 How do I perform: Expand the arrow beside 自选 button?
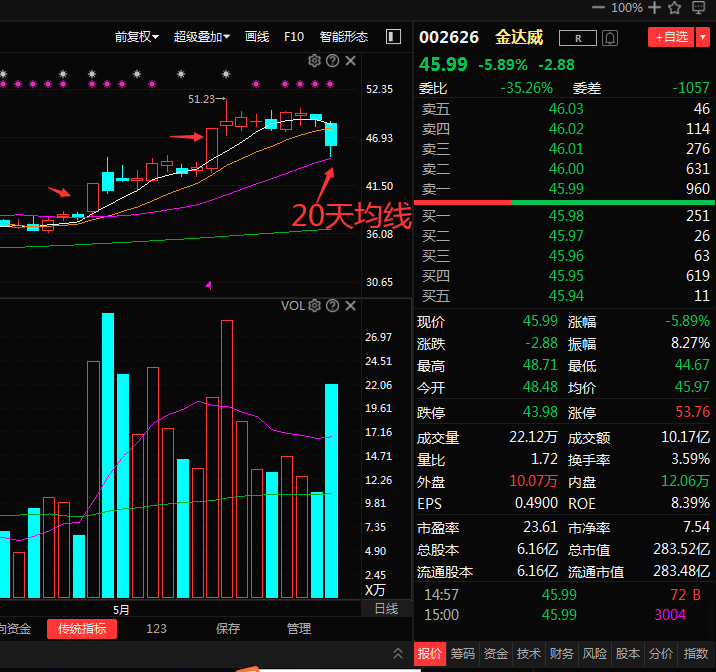click(703, 37)
